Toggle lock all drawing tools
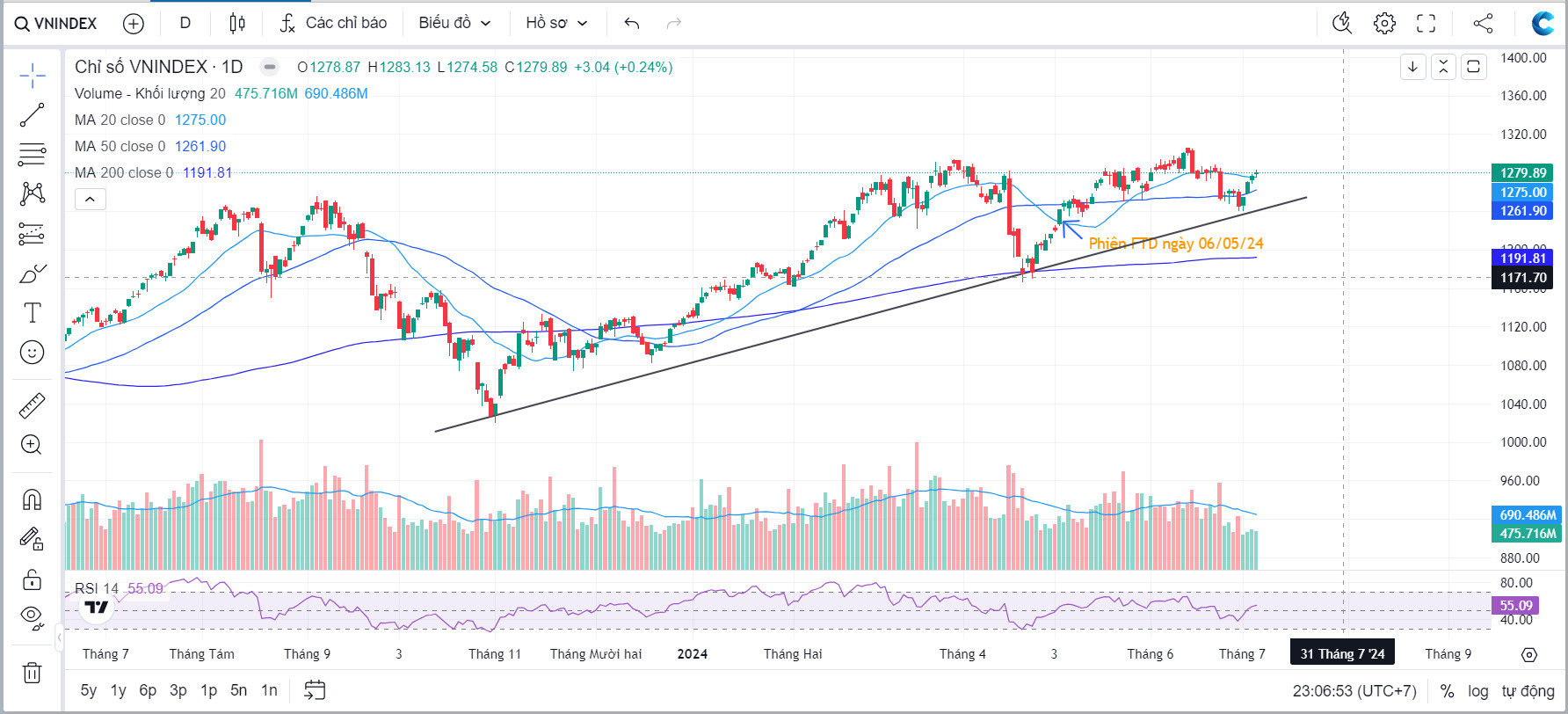The image size is (1568, 714). (33, 579)
